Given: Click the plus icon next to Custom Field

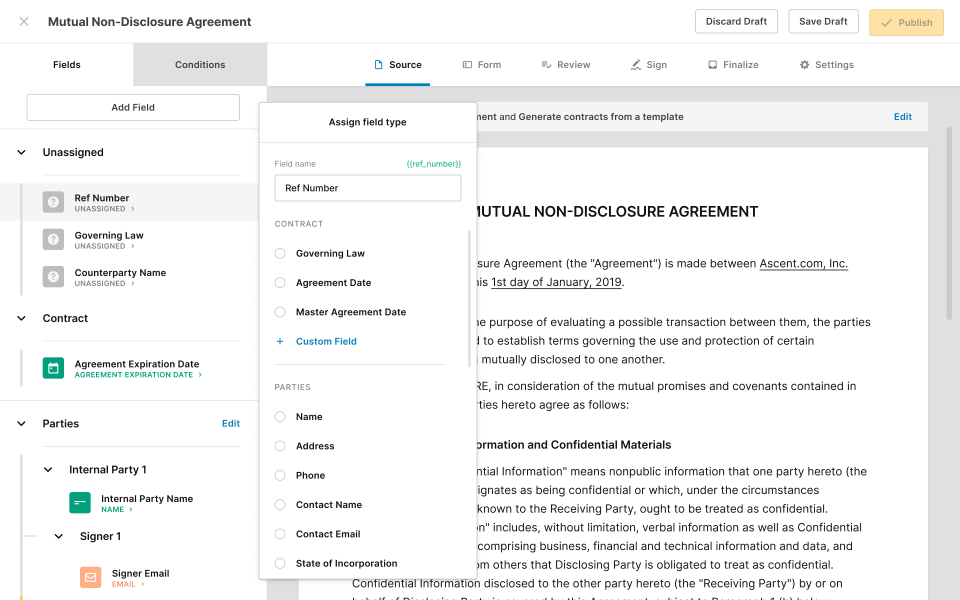Looking at the screenshot, I should [280, 342].
